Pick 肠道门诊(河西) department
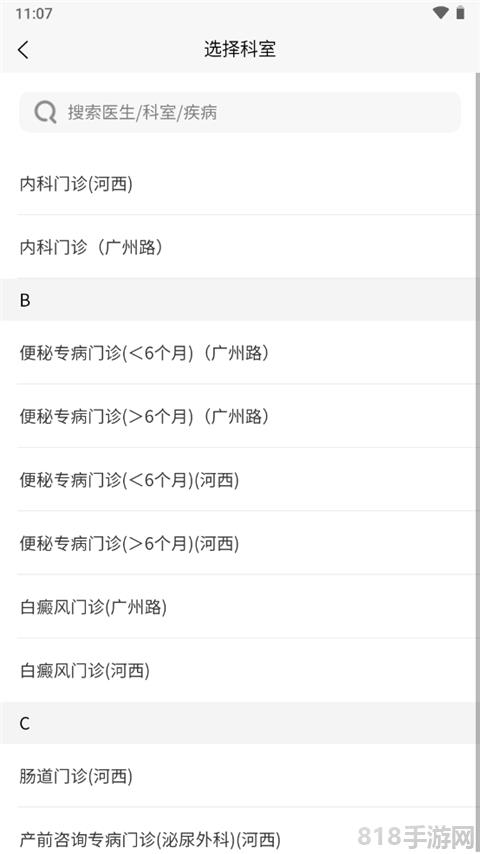480x854 pixels. coord(240,776)
